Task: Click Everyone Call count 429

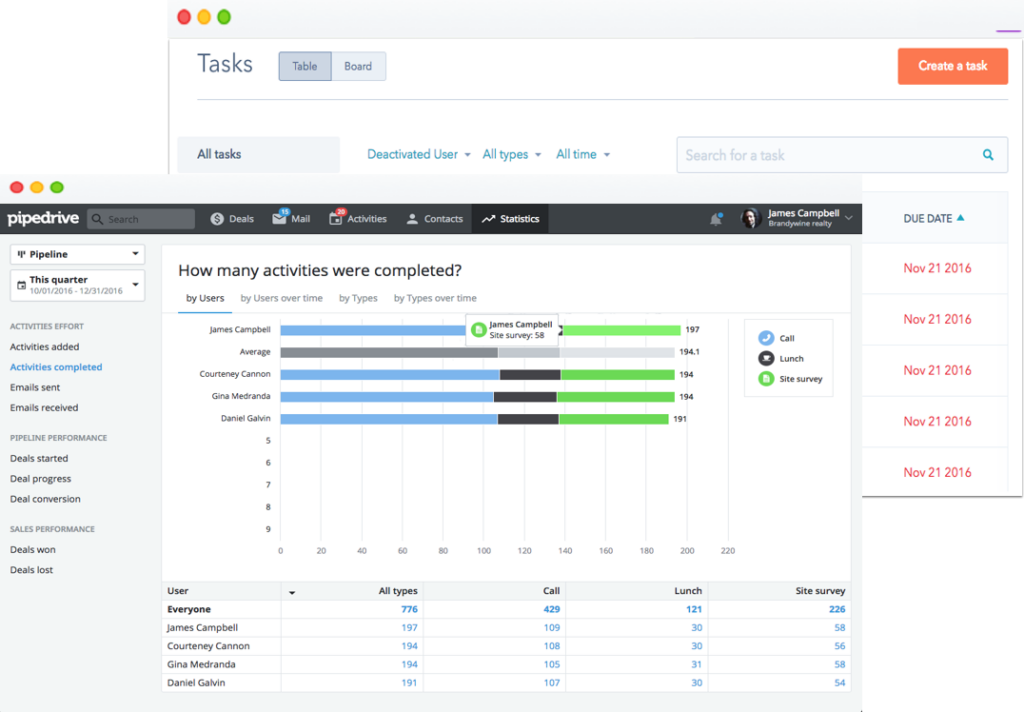Action: (552, 609)
